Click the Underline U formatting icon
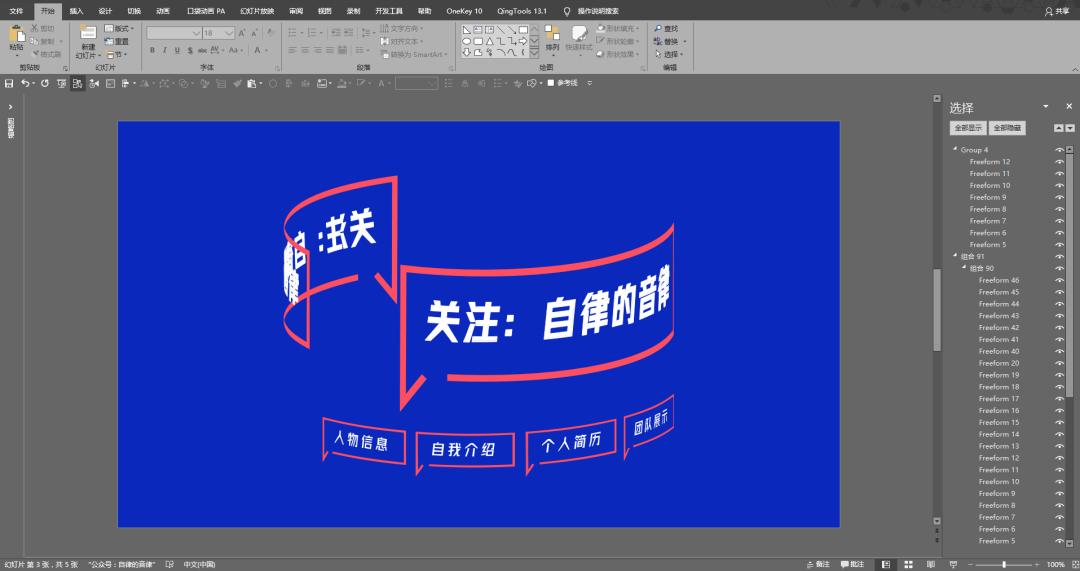The height and width of the screenshot is (571, 1080). pos(177,50)
